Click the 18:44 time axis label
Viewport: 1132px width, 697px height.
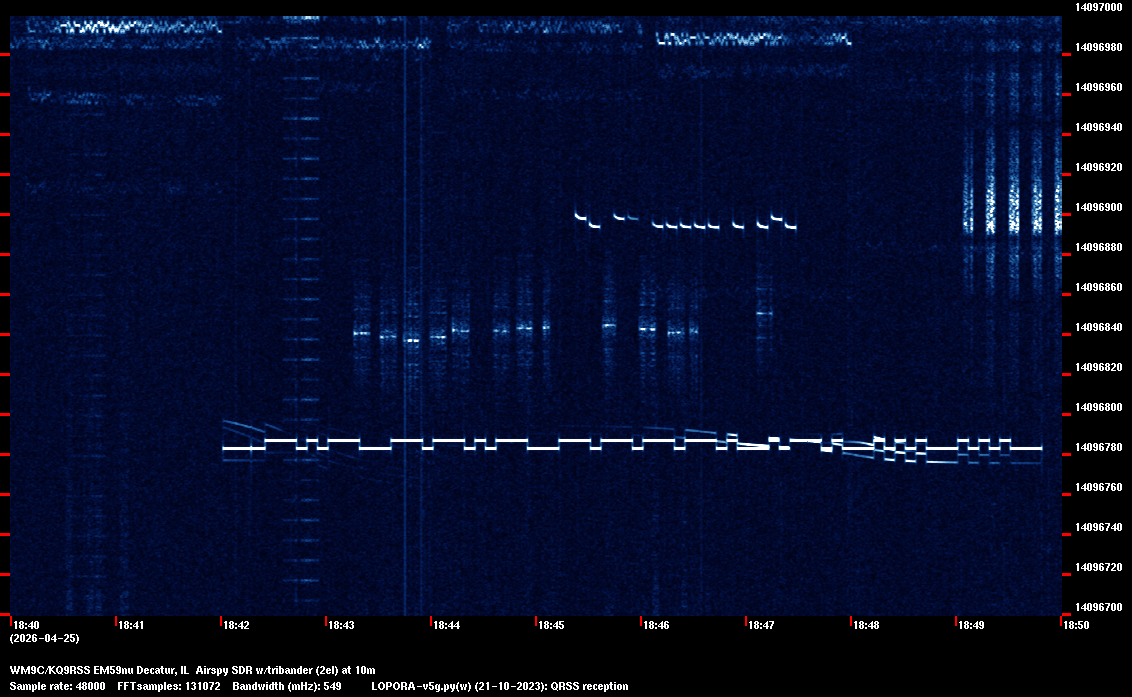(447, 625)
